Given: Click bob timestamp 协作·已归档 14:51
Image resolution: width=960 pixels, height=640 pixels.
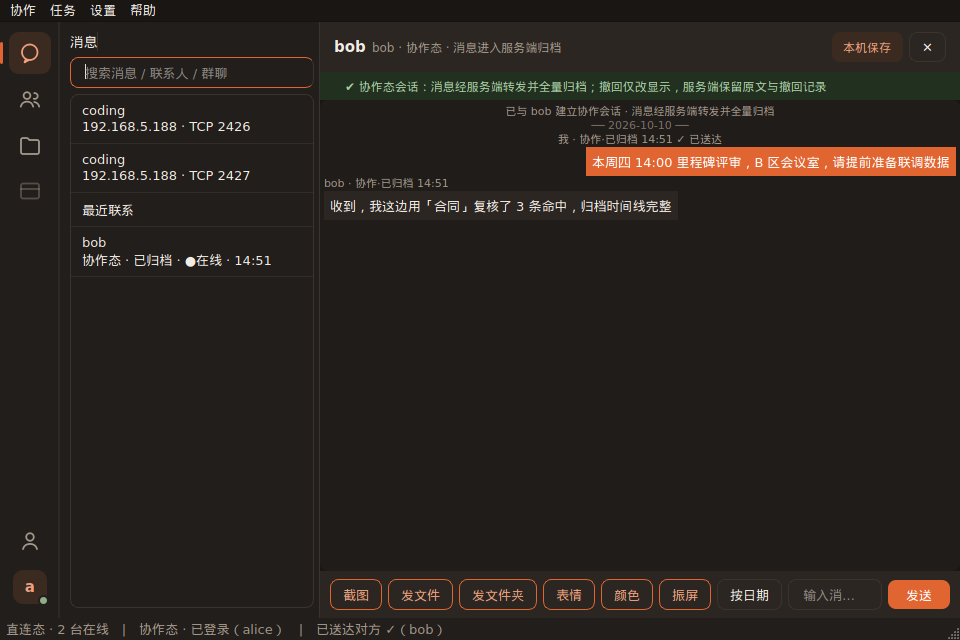Looking at the screenshot, I should click(386, 183).
